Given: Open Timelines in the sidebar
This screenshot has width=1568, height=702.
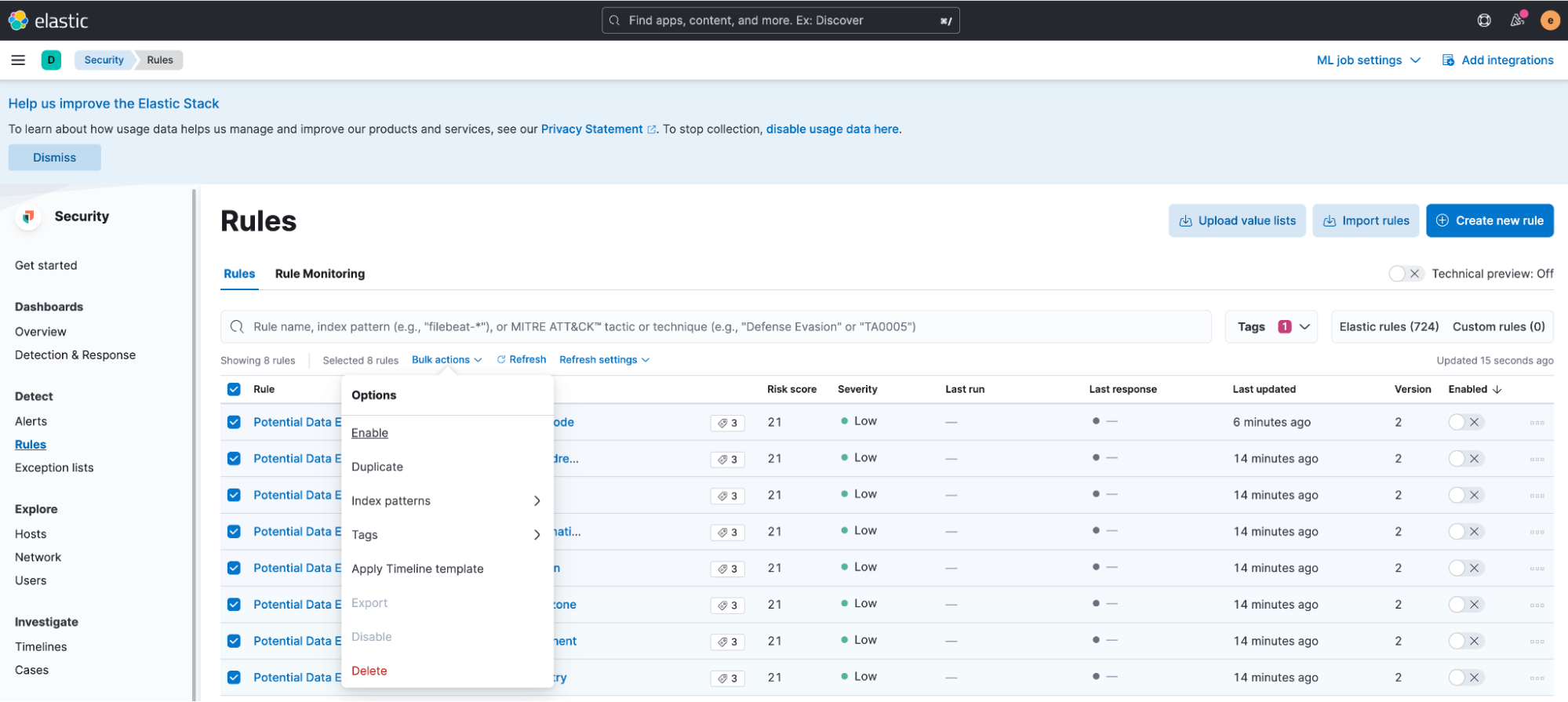Looking at the screenshot, I should 41,647.
